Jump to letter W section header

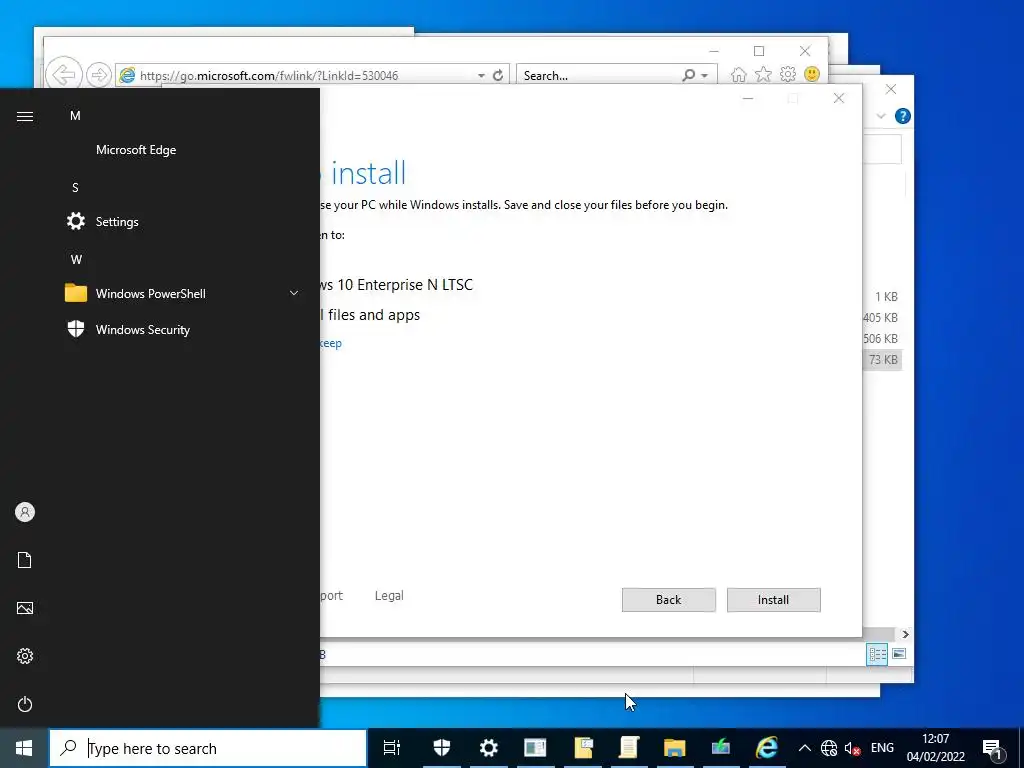click(76, 259)
